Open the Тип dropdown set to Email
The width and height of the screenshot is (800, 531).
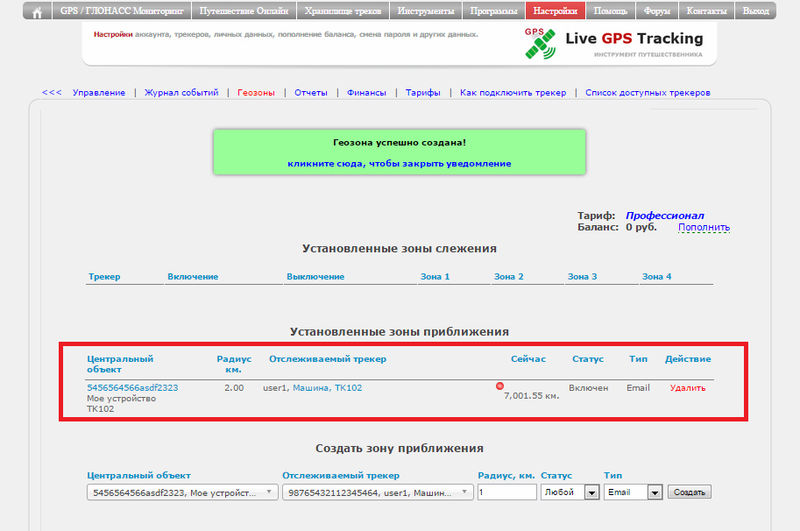pos(634,492)
